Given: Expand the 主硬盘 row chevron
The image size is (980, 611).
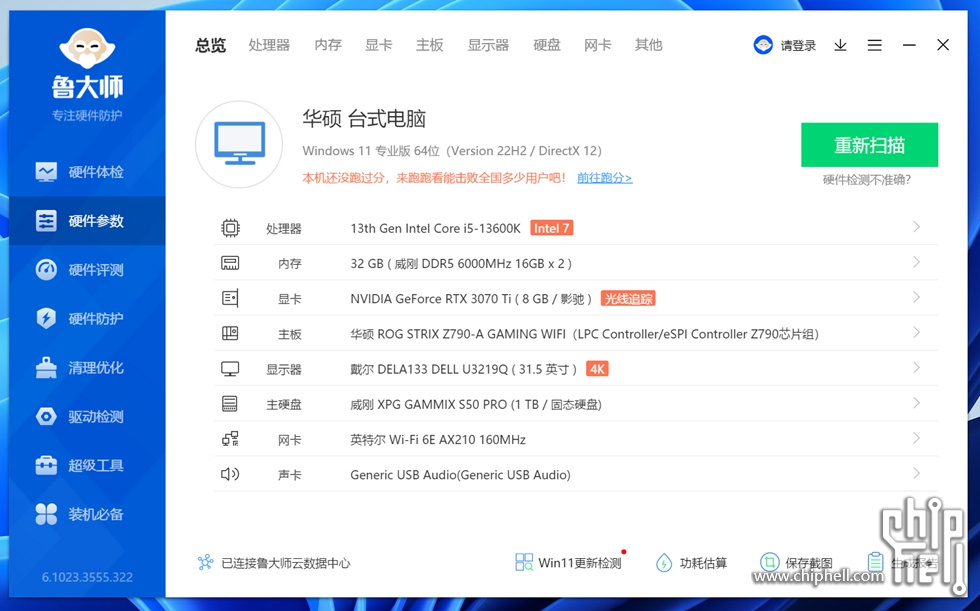Looking at the screenshot, I should click(x=916, y=403).
